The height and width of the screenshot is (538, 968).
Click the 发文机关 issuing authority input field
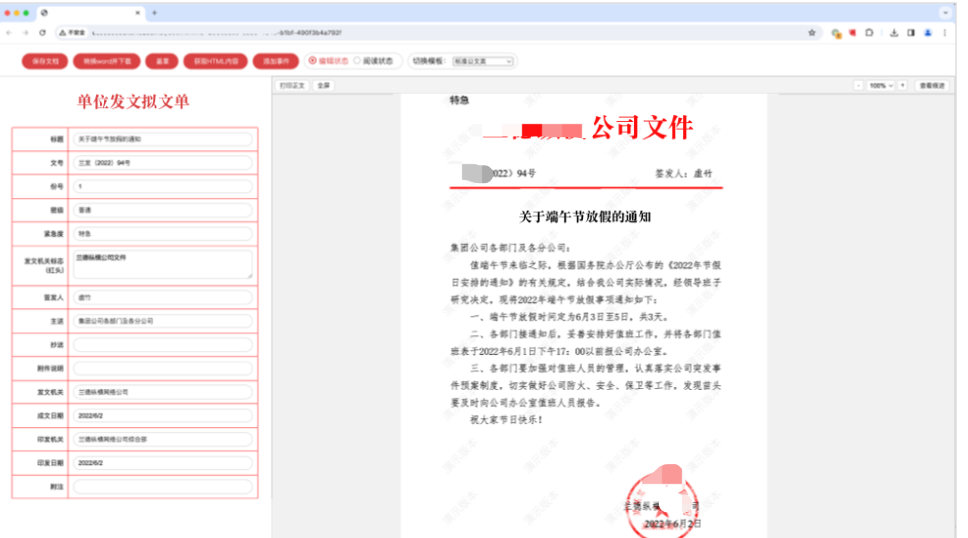click(163, 392)
